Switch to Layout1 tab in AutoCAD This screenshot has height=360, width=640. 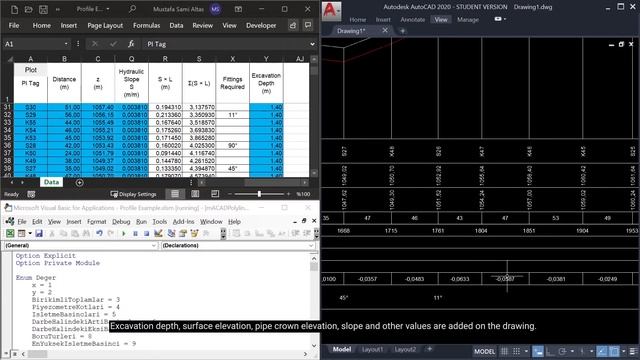[372, 349]
